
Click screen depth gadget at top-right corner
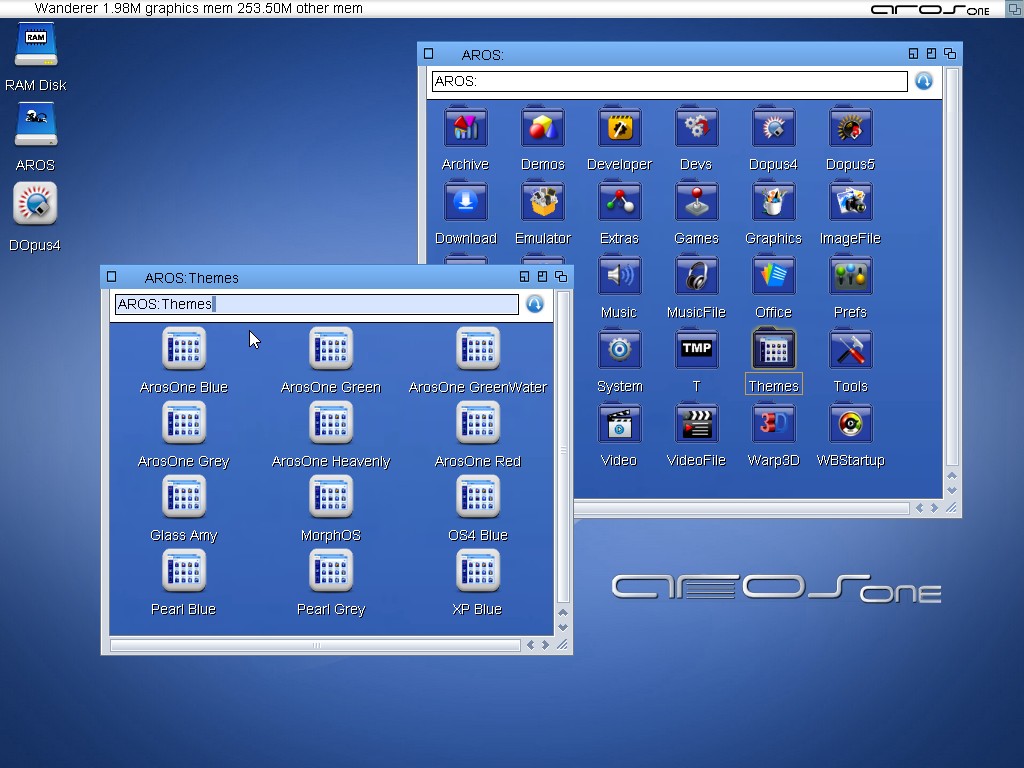[x=1013, y=8]
